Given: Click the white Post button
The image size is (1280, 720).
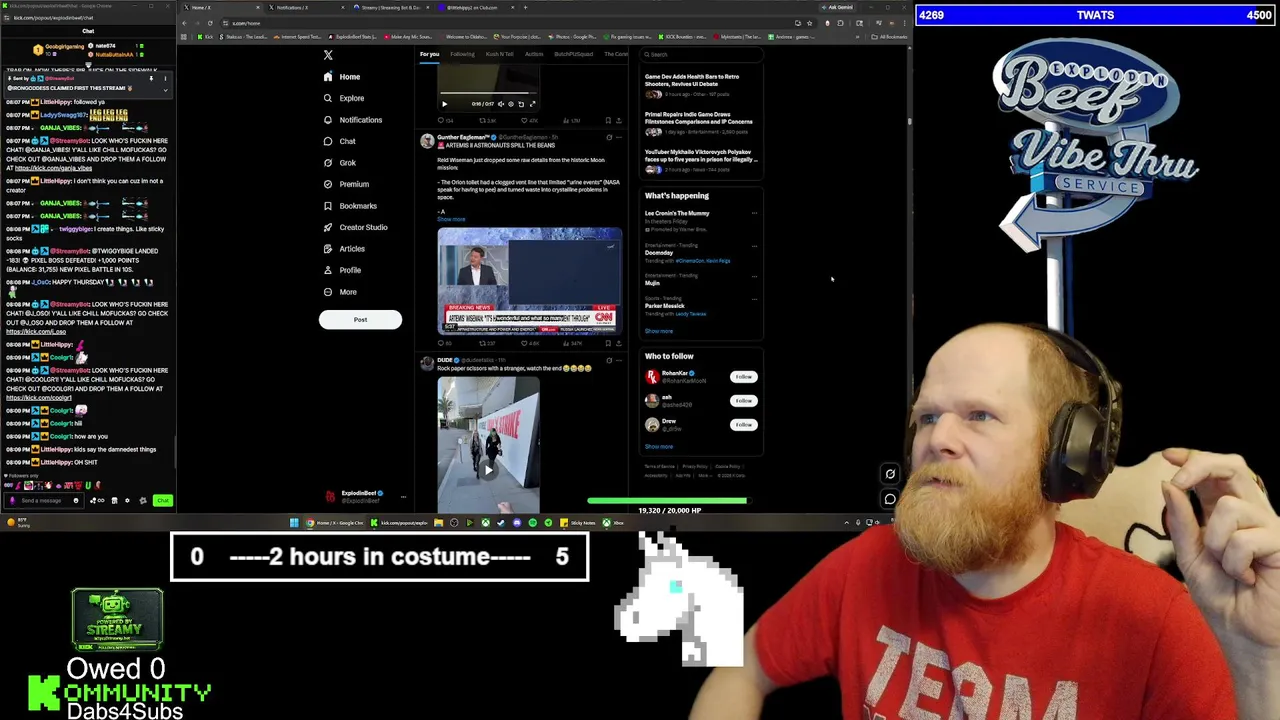Looking at the screenshot, I should [x=360, y=320].
